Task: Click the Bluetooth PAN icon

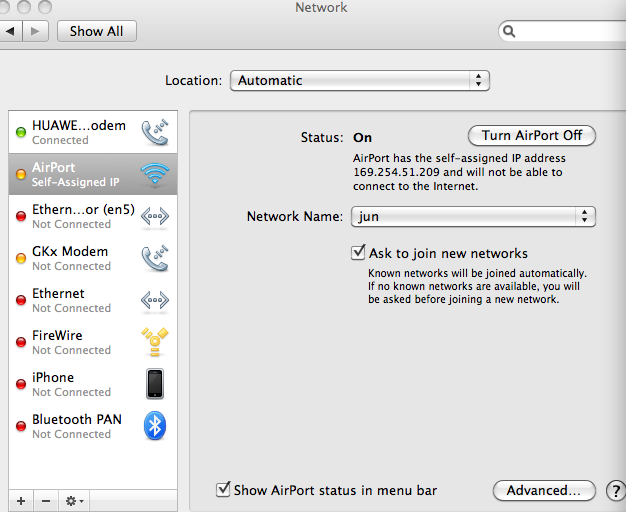Action: click(155, 426)
